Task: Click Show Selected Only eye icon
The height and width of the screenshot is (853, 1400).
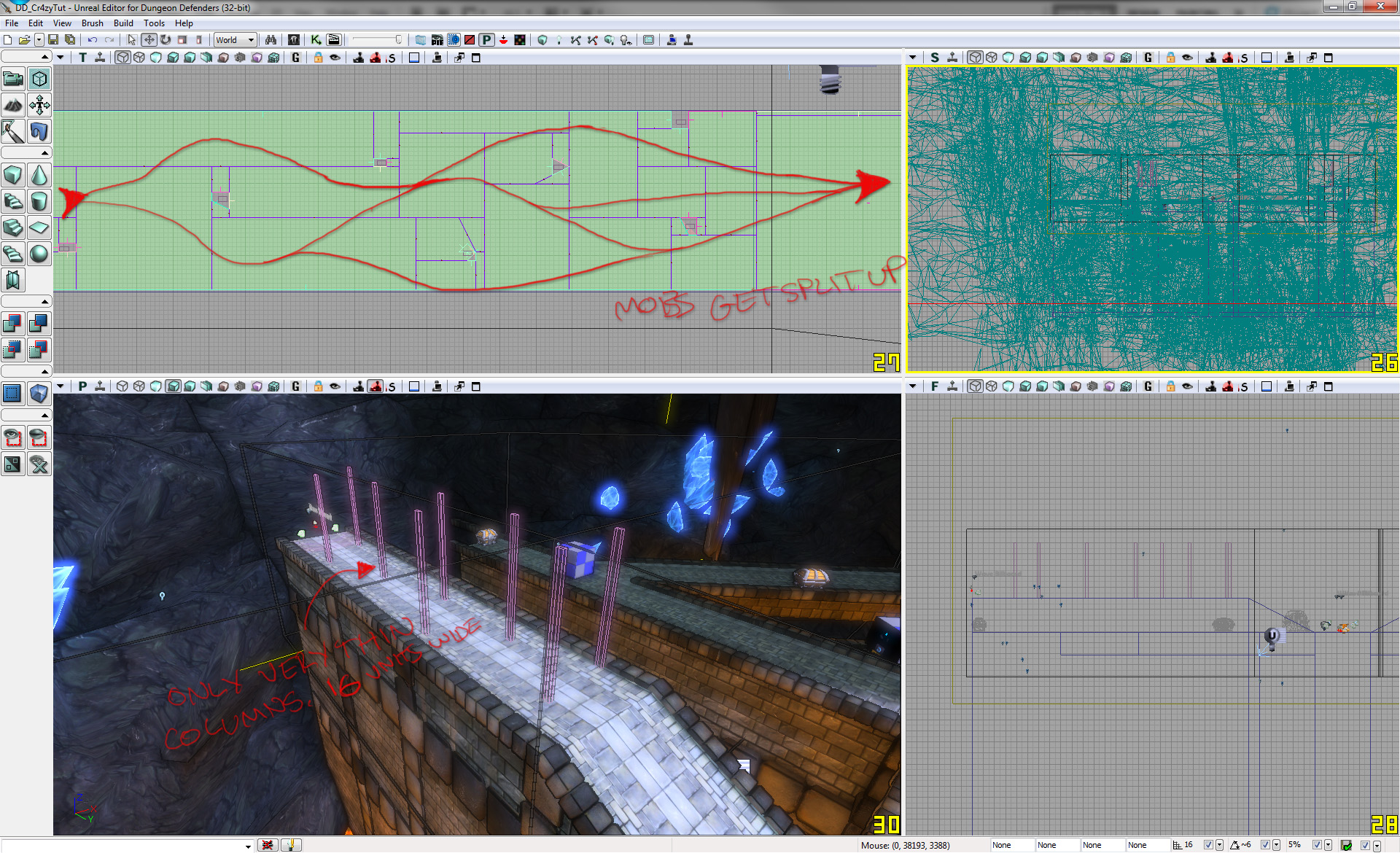Action: click(13, 437)
